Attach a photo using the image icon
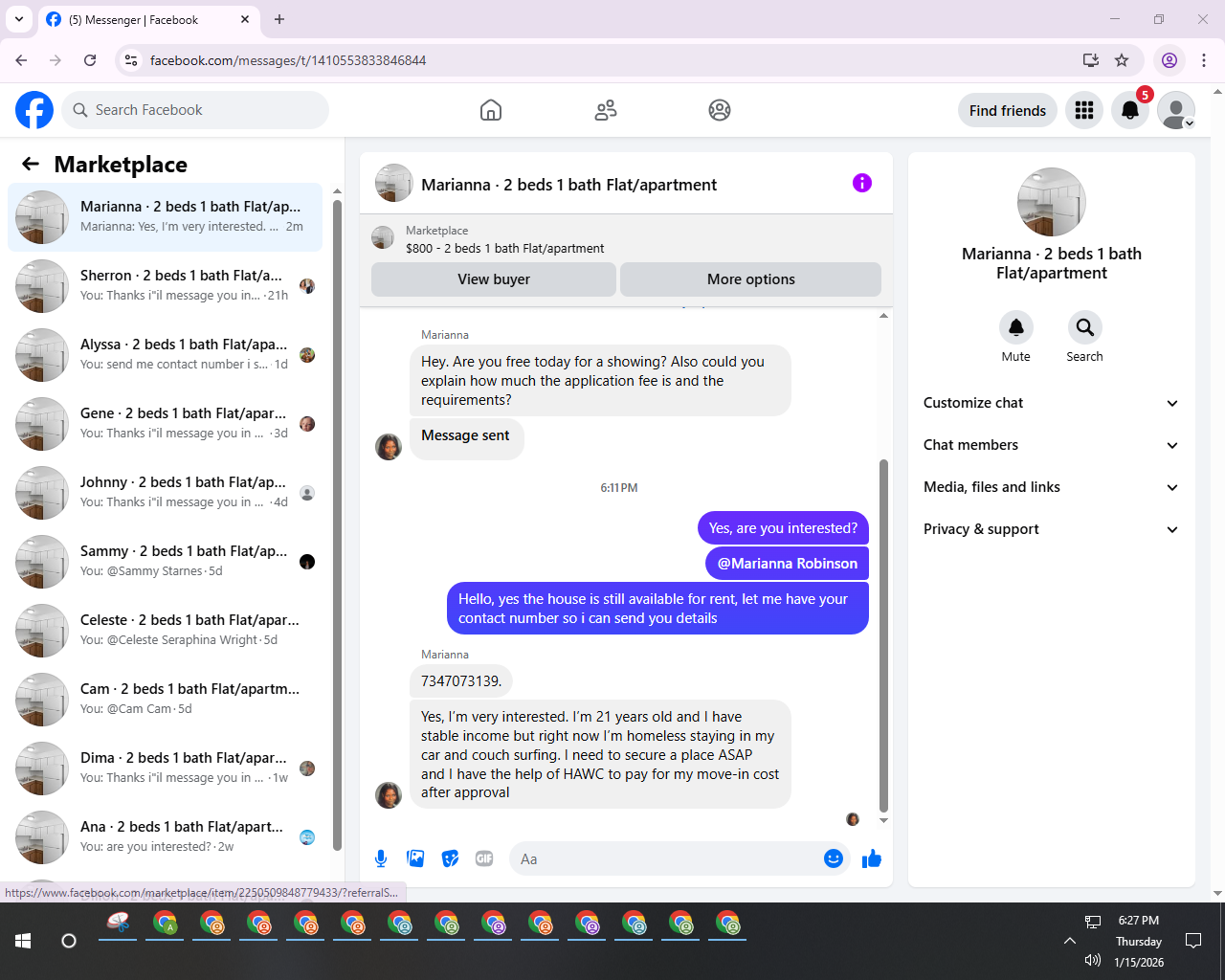Screen dimensions: 1225x980 [x=415, y=858]
